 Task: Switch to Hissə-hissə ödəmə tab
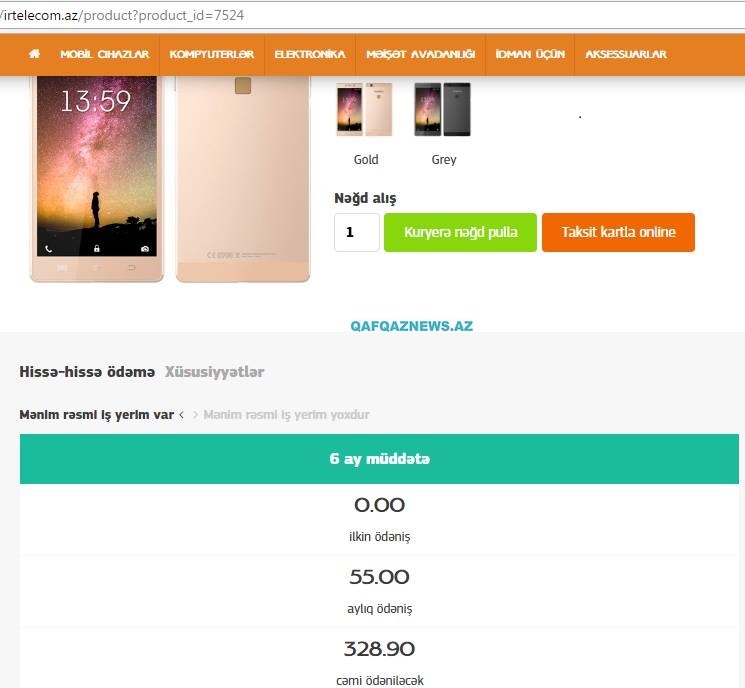[x=87, y=372]
